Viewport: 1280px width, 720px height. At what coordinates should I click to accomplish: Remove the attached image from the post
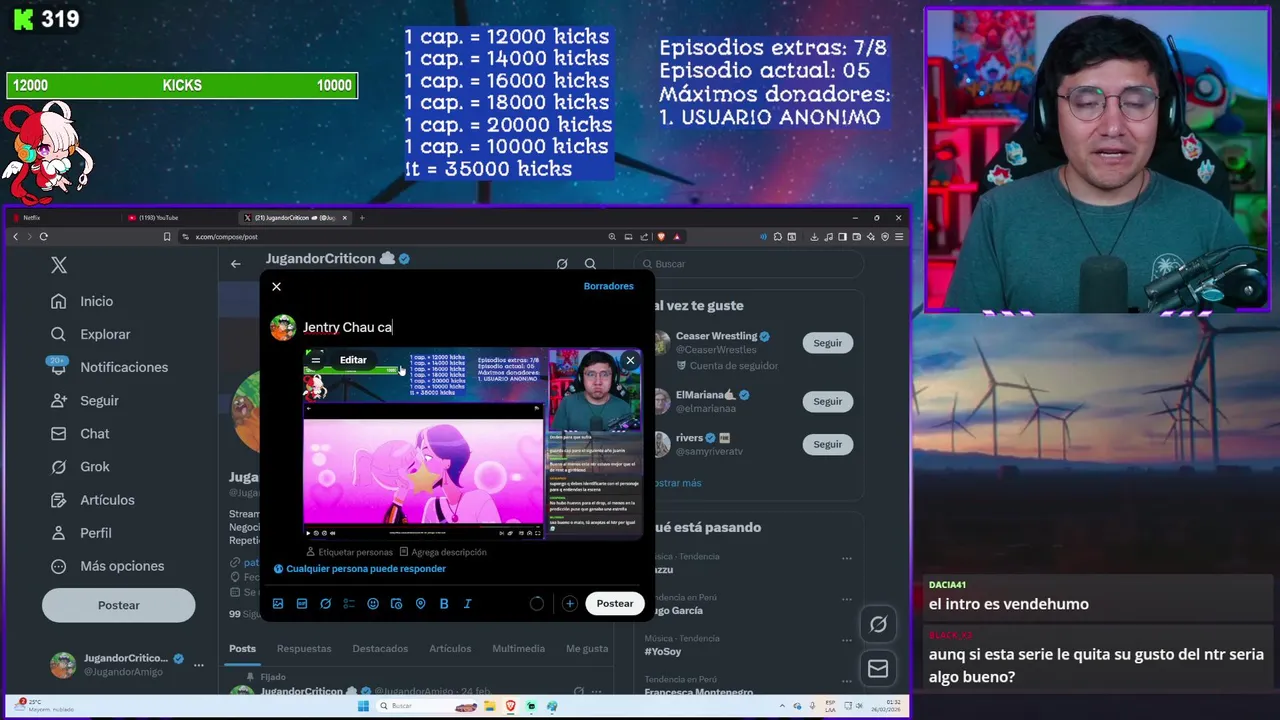pyautogui.click(x=630, y=360)
